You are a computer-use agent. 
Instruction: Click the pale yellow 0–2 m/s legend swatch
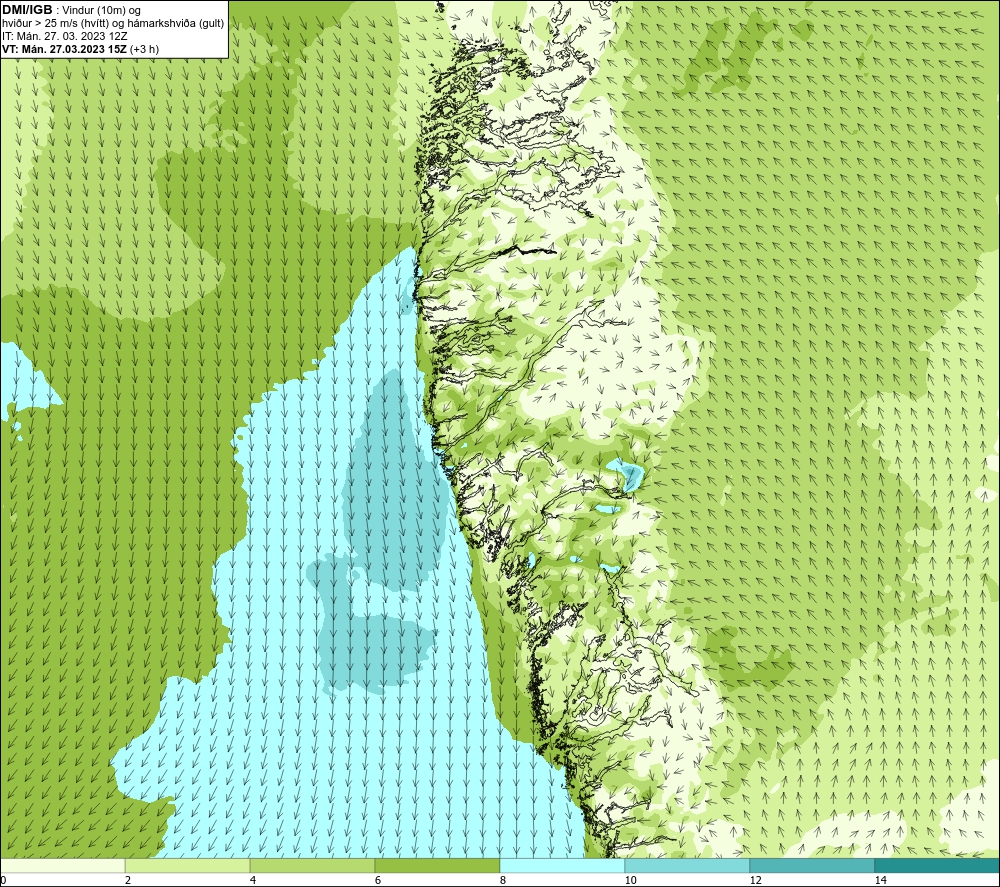pos(62,865)
